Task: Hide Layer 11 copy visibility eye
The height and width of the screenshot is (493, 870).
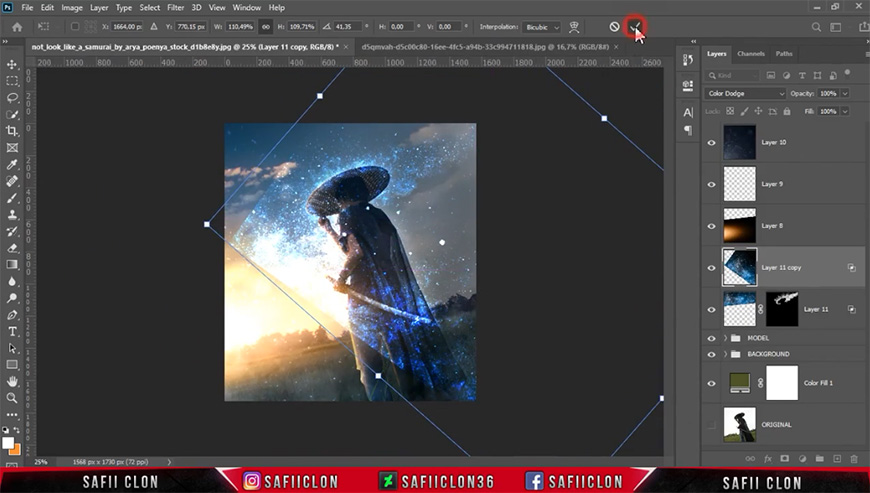Action: (711, 268)
